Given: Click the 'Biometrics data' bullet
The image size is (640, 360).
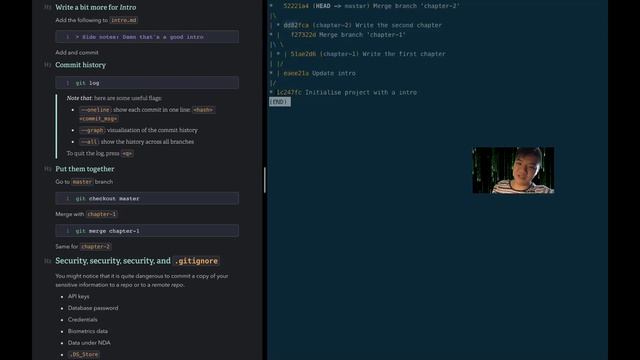Looking at the screenshot, I should coord(88,331).
